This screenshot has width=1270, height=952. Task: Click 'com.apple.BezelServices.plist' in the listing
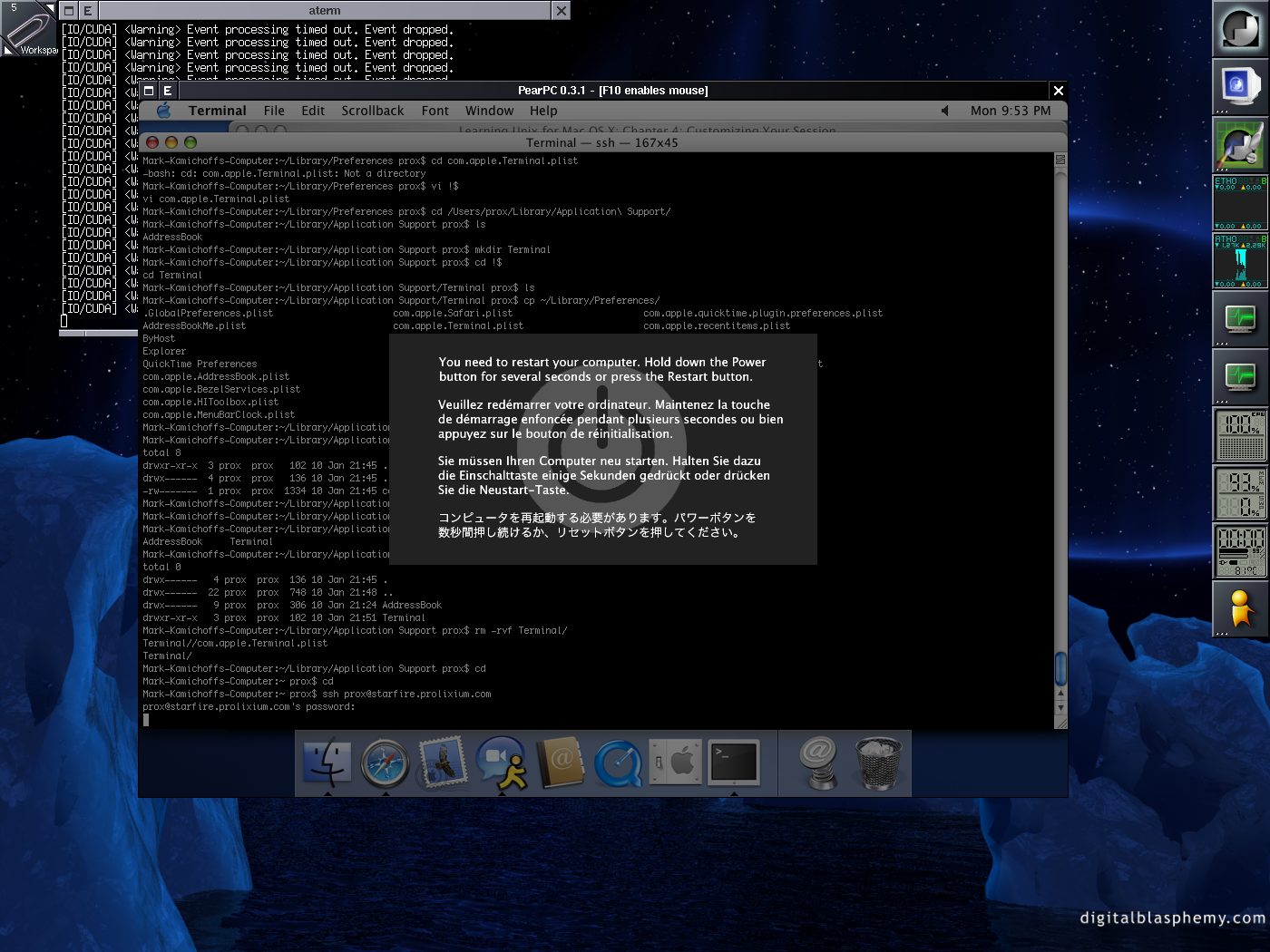click(221, 390)
